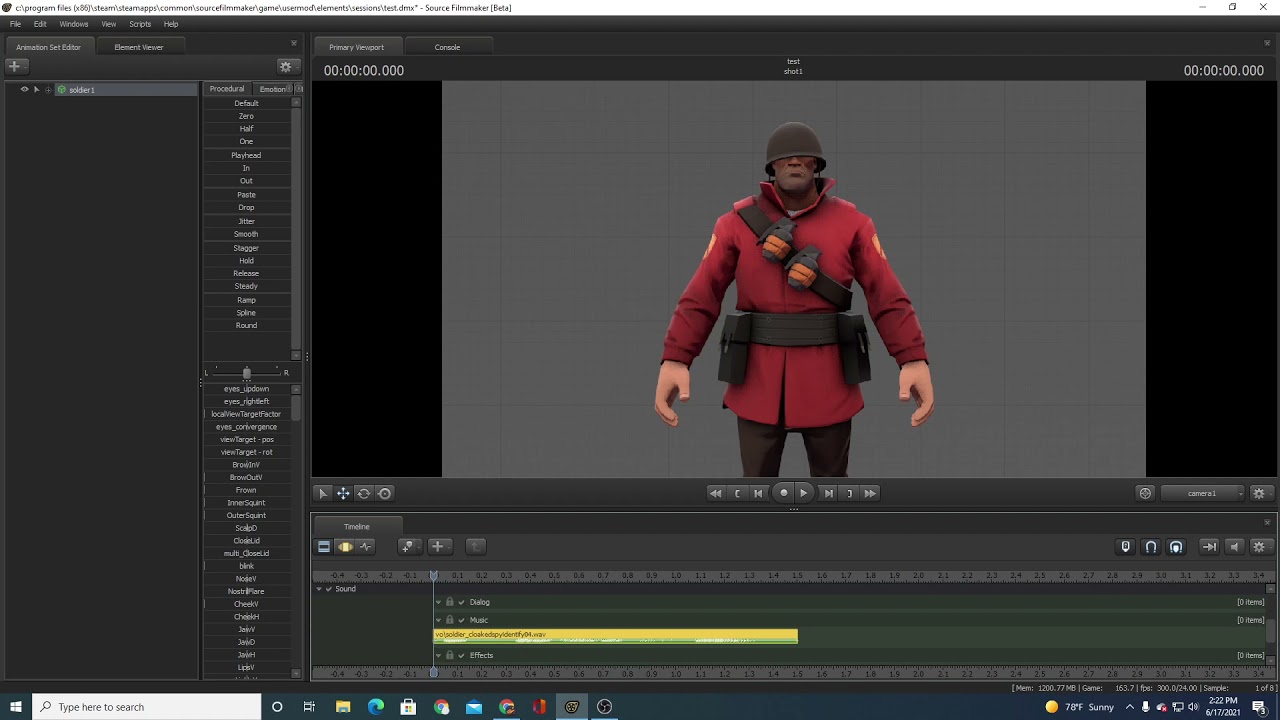Activate the viewport screen manipulator tool
This screenshot has height=720, width=1280.
pos(385,493)
